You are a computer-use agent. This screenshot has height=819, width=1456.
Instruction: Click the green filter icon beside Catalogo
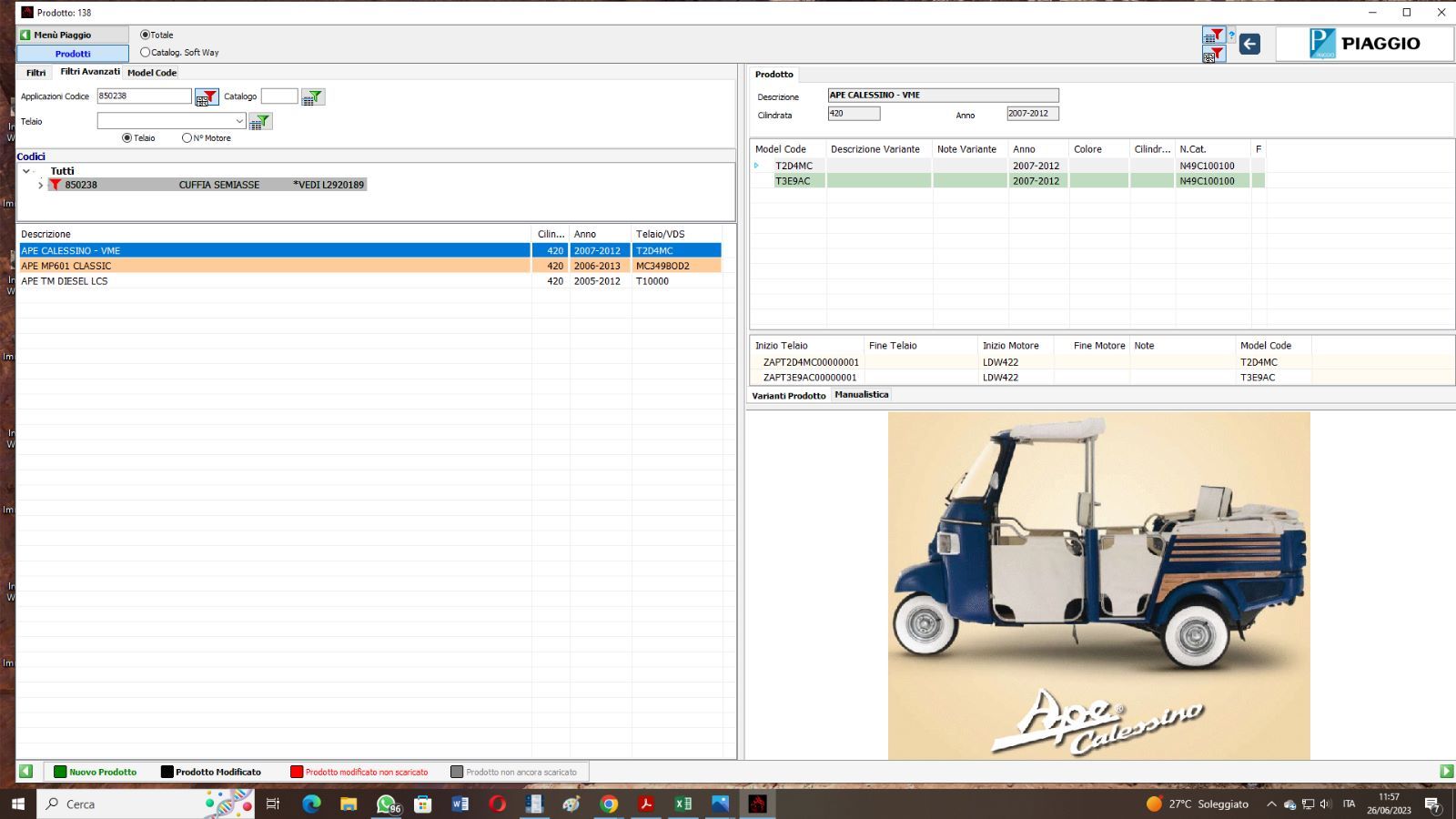[312, 97]
